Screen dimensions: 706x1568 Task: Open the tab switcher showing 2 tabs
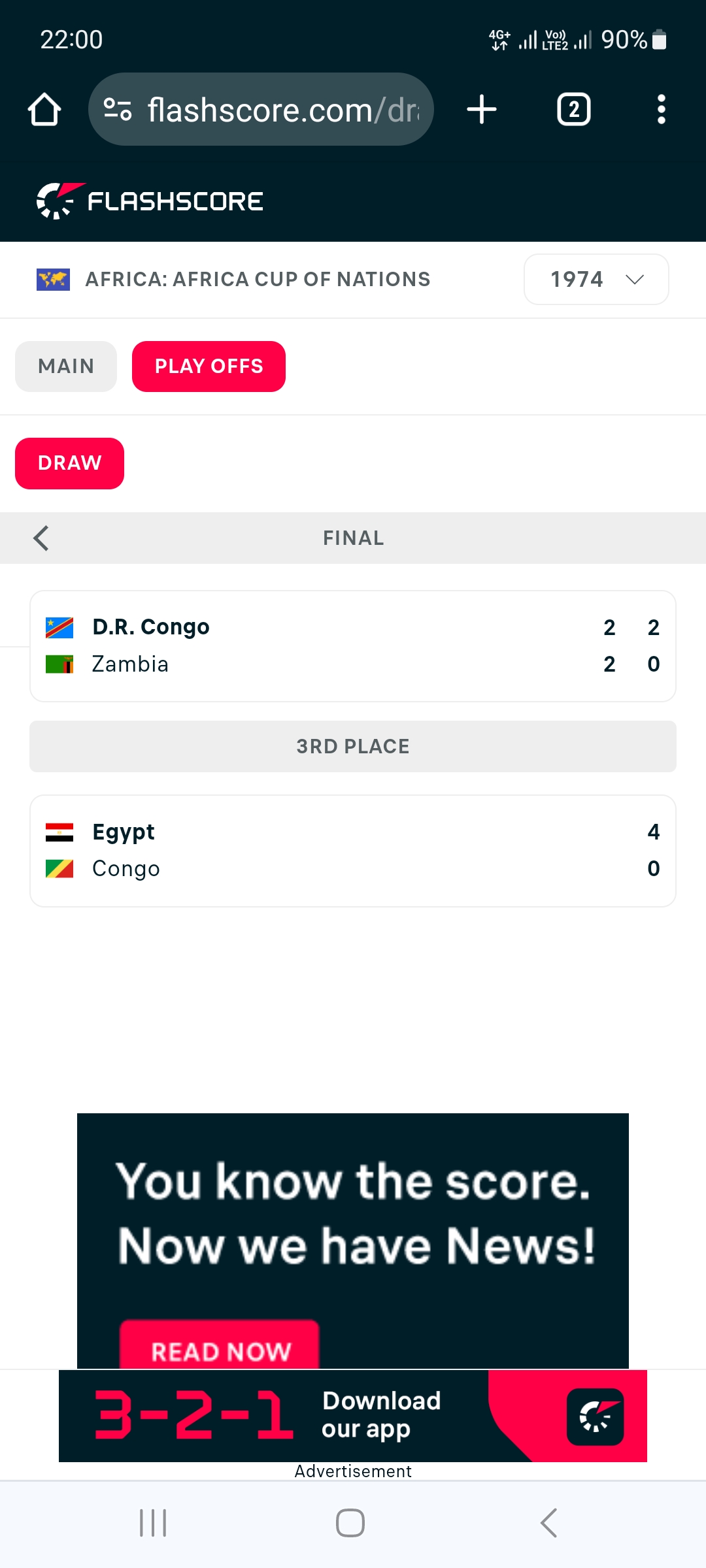573,109
